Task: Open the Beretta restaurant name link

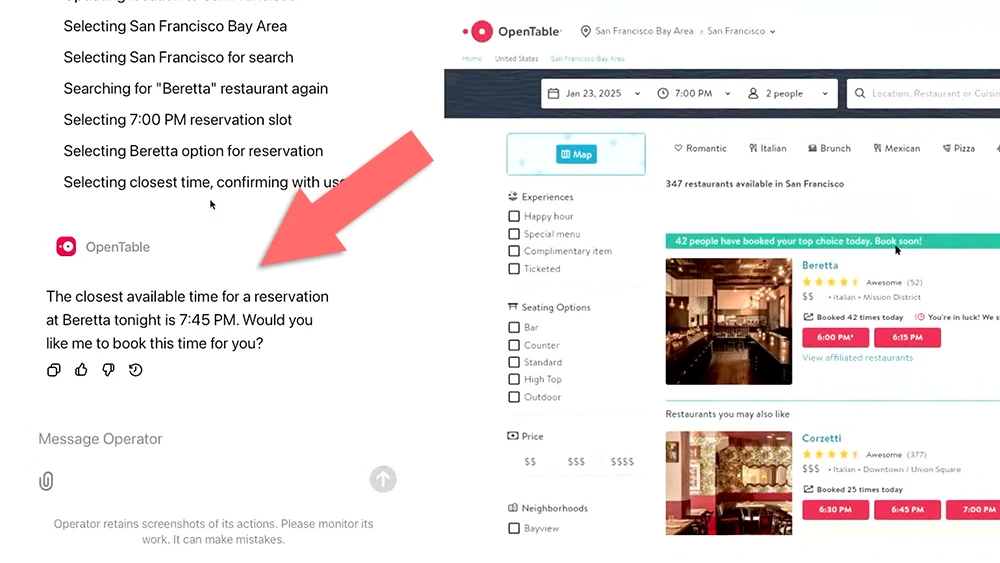Action: click(x=820, y=265)
